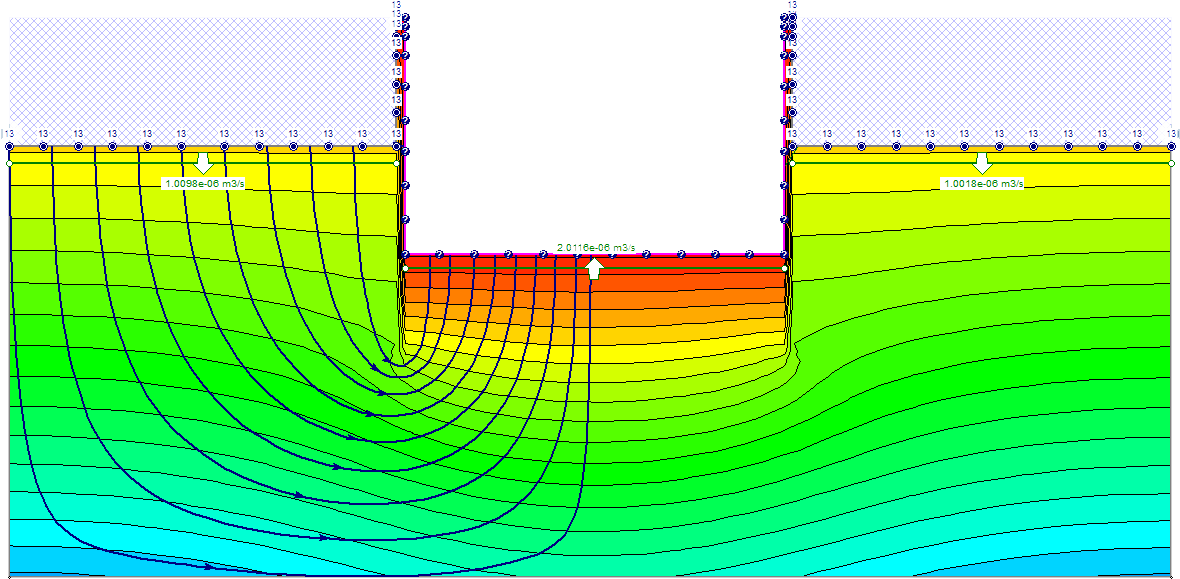This screenshot has width=1180, height=579.
Task: Click the top-left corner boundary node cluster
Action: click(x=9, y=133)
